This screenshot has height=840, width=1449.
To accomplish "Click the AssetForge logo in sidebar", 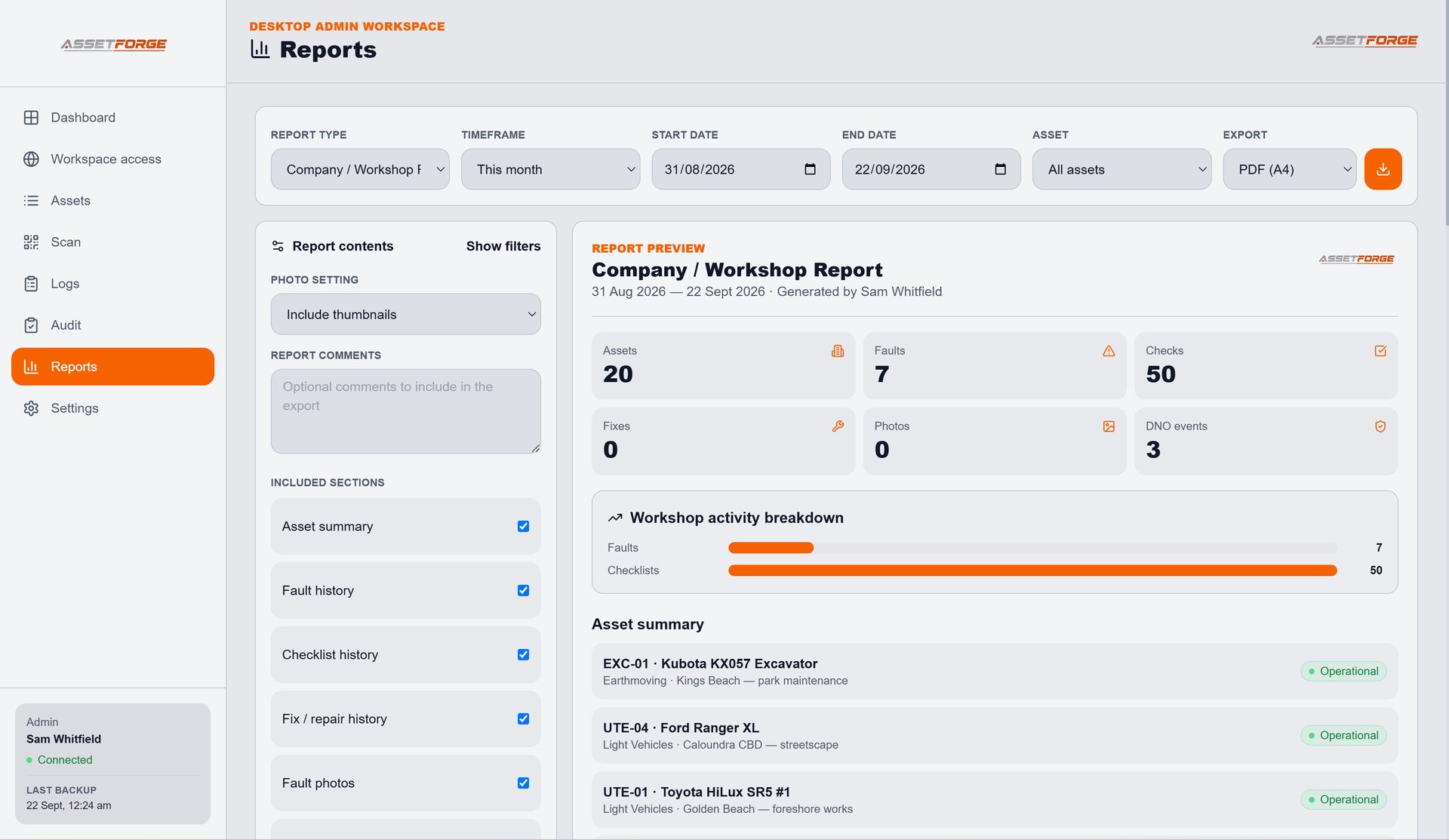I will click(114, 45).
